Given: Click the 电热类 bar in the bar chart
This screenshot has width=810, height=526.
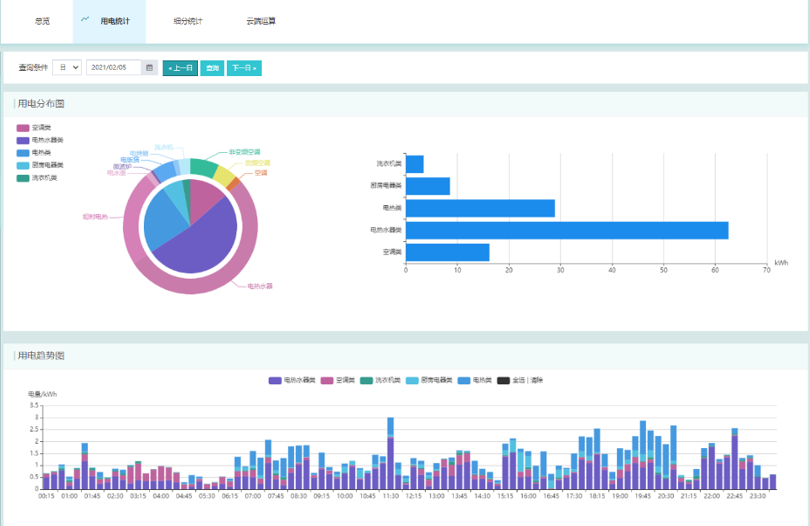Looking at the screenshot, I should 480,208.
